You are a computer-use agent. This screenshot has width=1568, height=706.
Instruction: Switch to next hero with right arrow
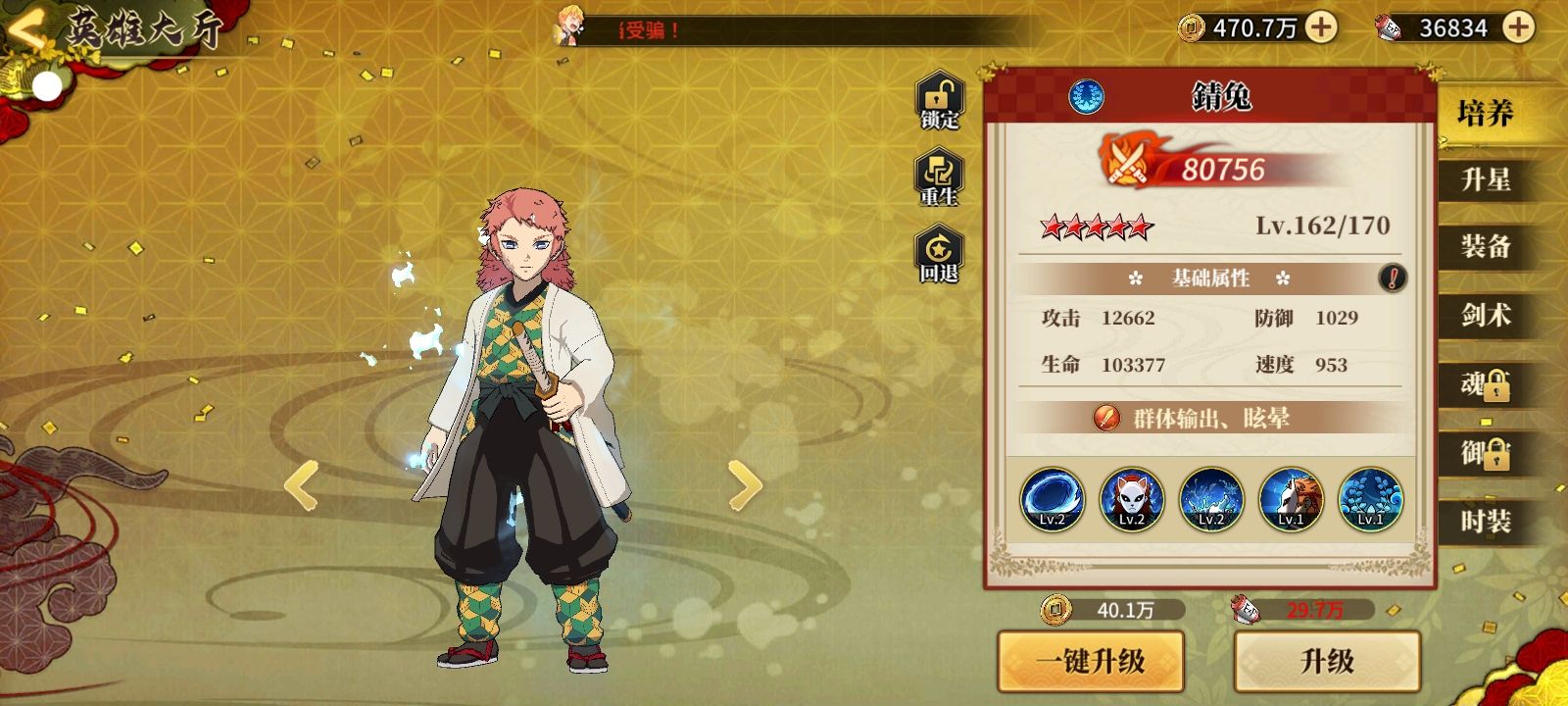click(745, 484)
